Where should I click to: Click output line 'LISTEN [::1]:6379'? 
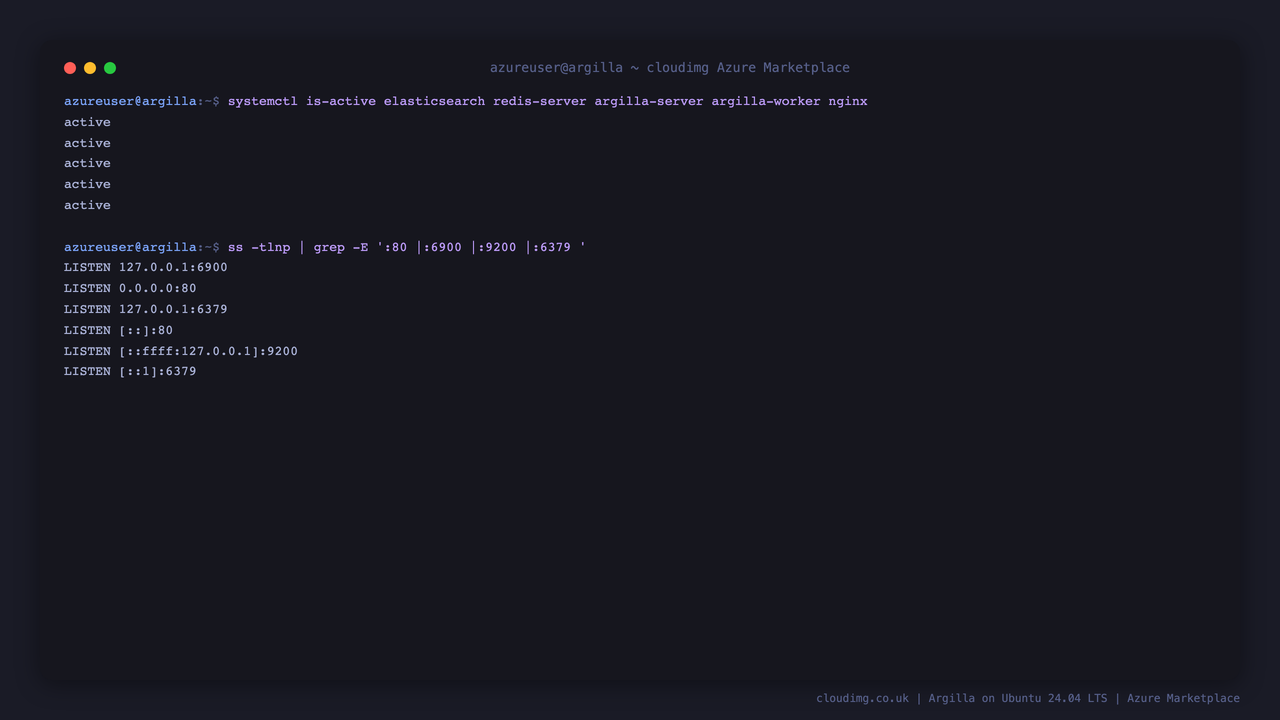130,372
